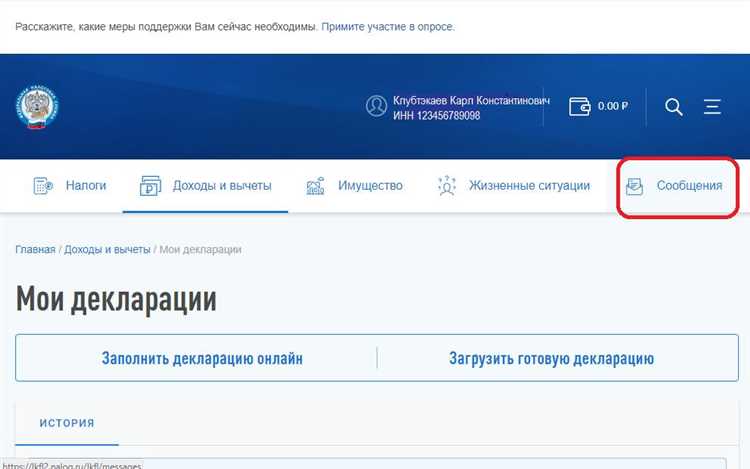Viewport: 750px width, 469px height.
Task: Go to the Имущество section
Action: [370, 185]
